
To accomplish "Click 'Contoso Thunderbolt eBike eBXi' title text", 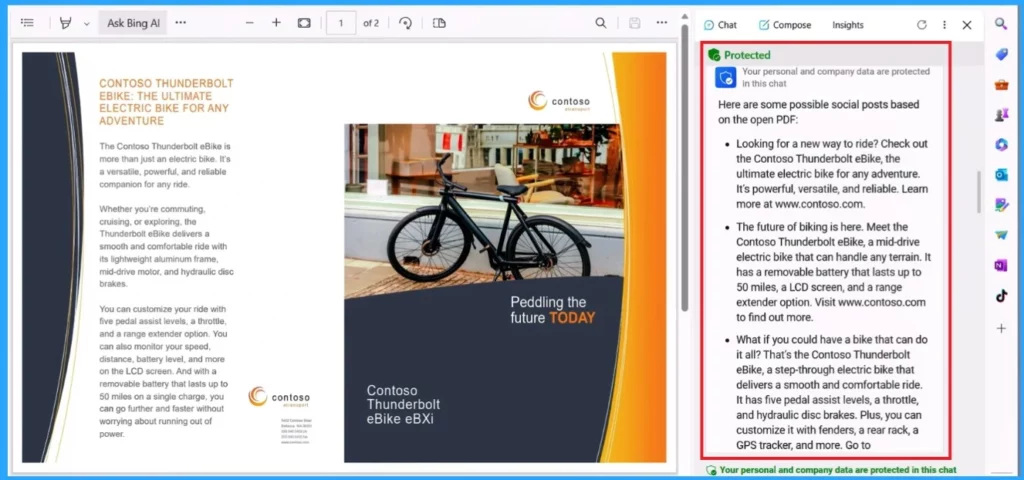I will click(403, 405).
